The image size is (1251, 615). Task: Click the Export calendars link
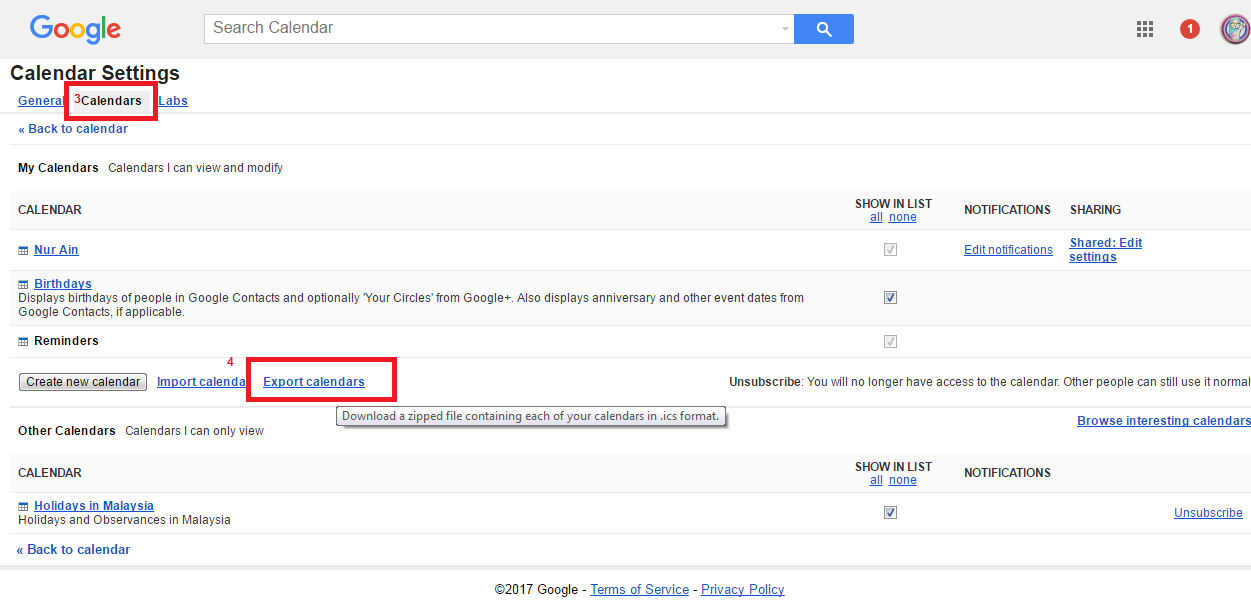point(314,382)
